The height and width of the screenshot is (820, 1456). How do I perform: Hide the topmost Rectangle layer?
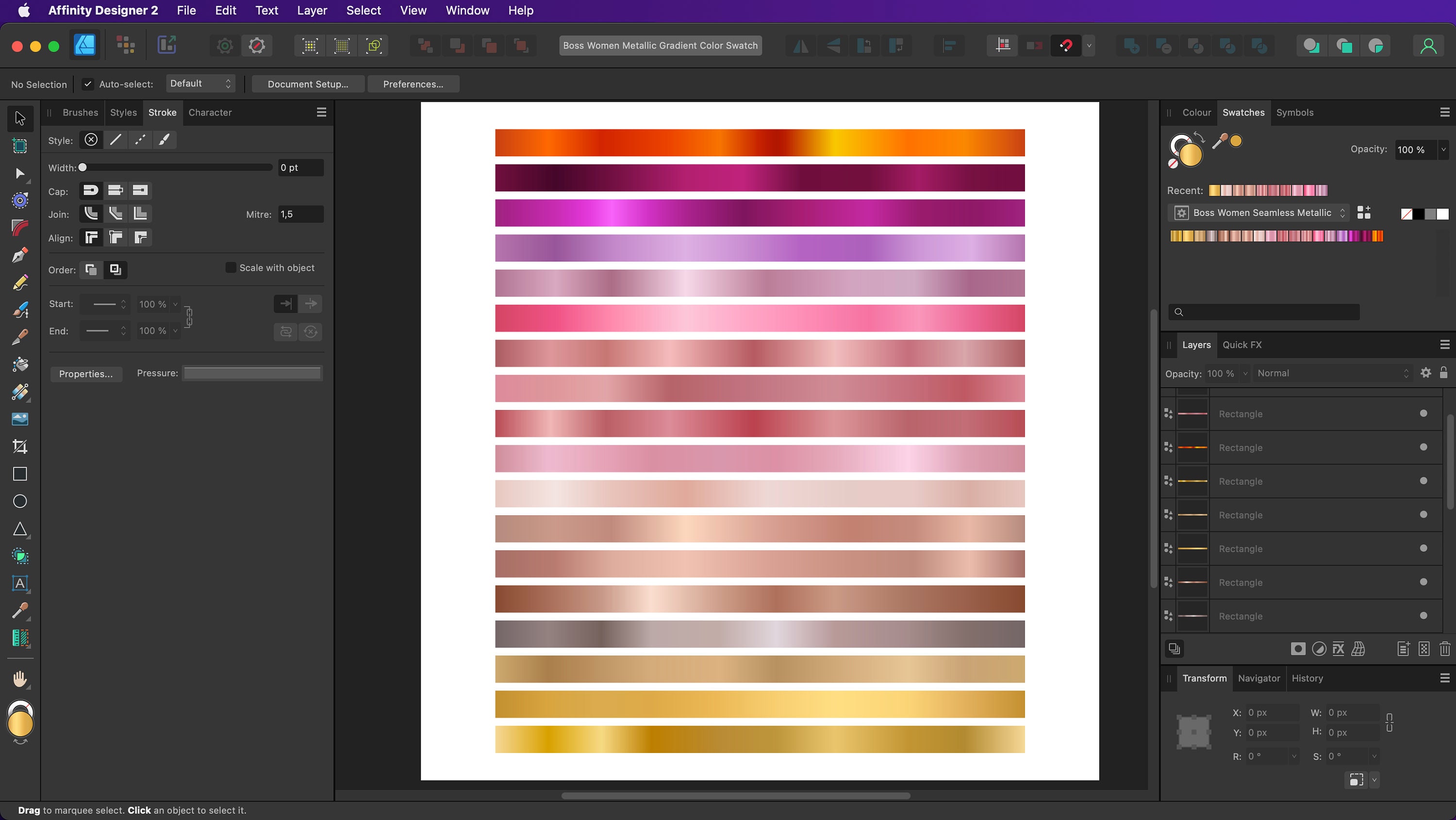point(1424,413)
